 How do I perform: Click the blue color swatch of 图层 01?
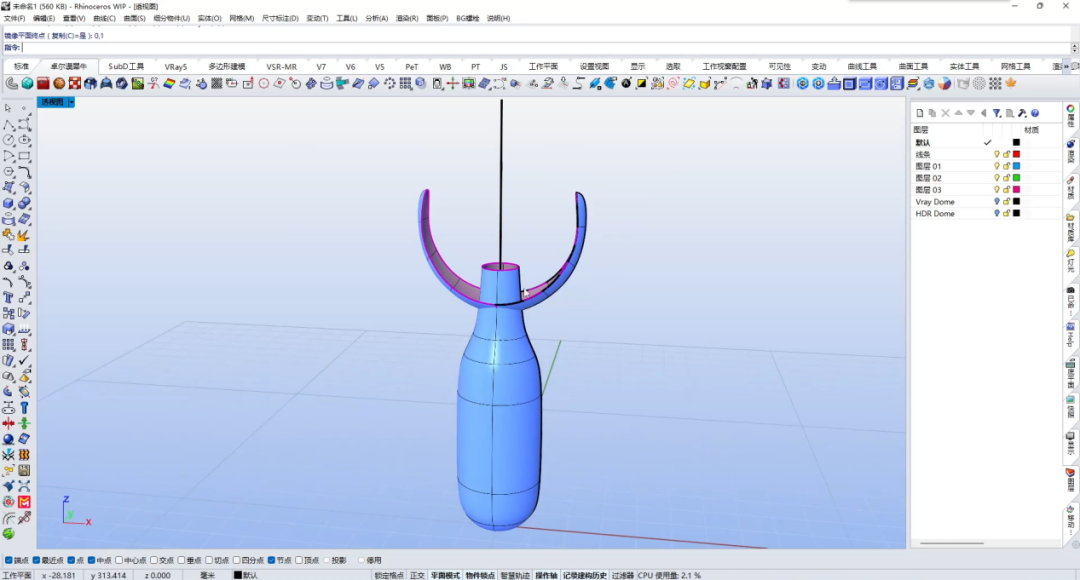coord(1016,166)
